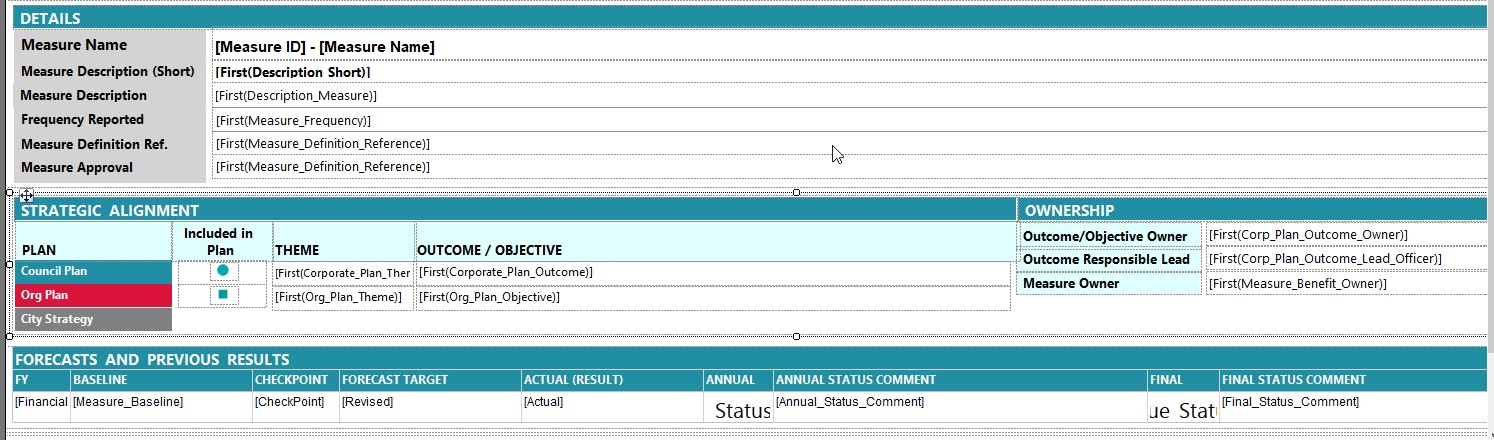Click the expression field in the Measure Approval row
Screen dimensions: 1494x440
(848, 167)
